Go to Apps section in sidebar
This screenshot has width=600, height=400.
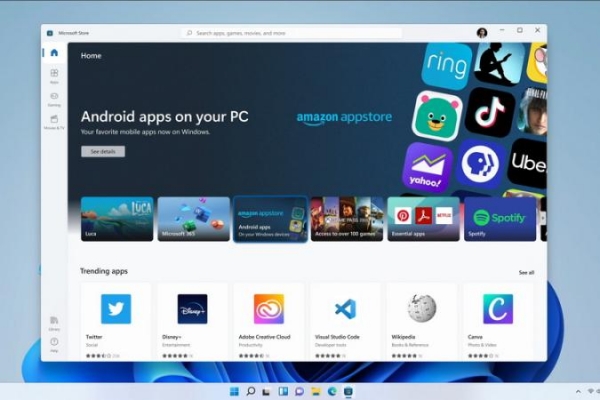(54, 75)
